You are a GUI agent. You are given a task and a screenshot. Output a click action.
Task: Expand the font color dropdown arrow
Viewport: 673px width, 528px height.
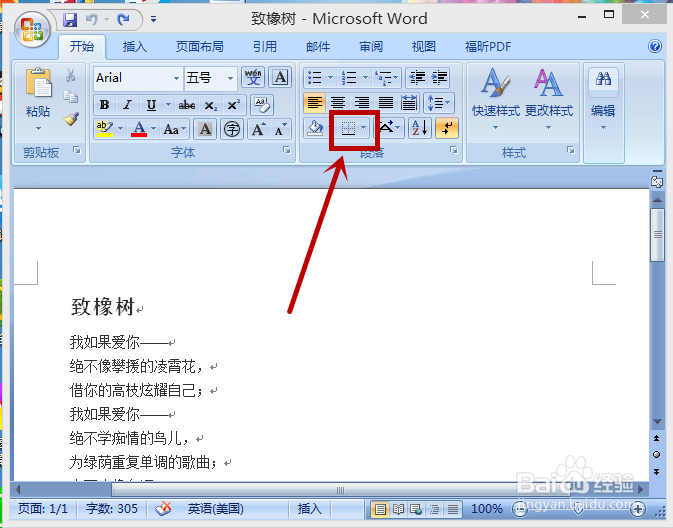click(x=153, y=129)
